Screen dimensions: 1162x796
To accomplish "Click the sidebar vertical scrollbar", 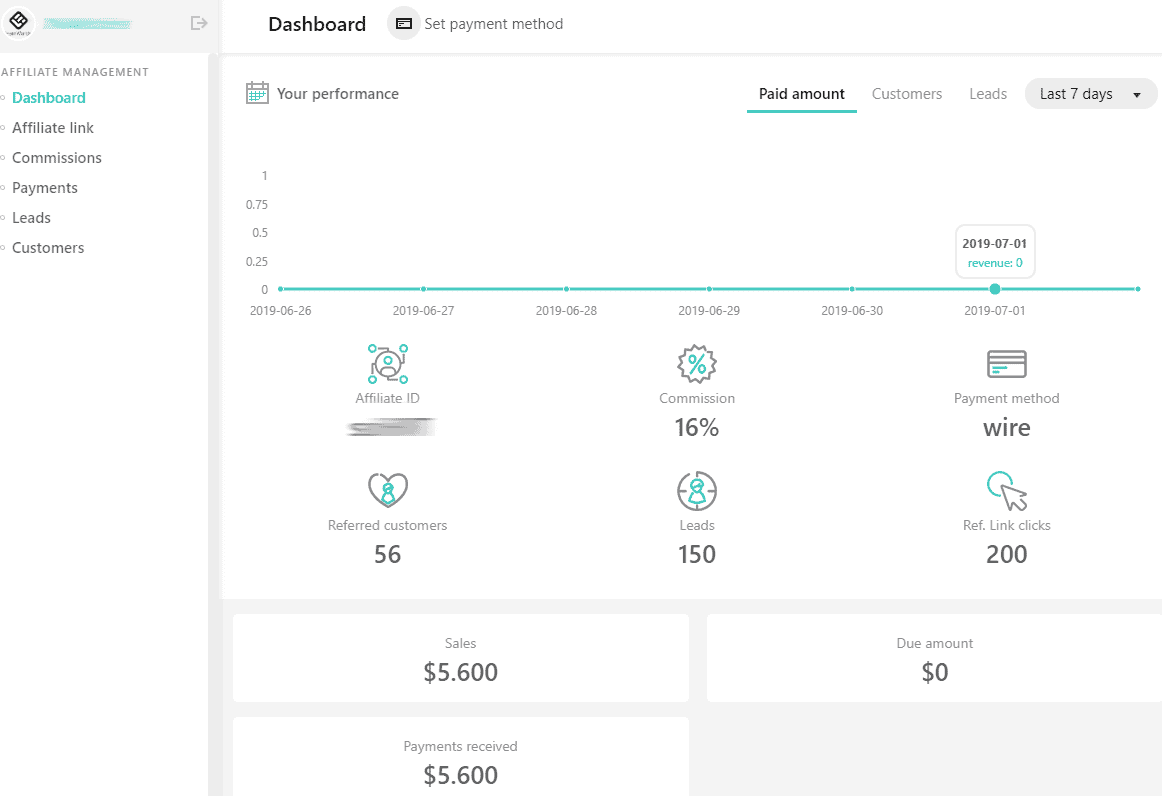I will tap(213, 400).
